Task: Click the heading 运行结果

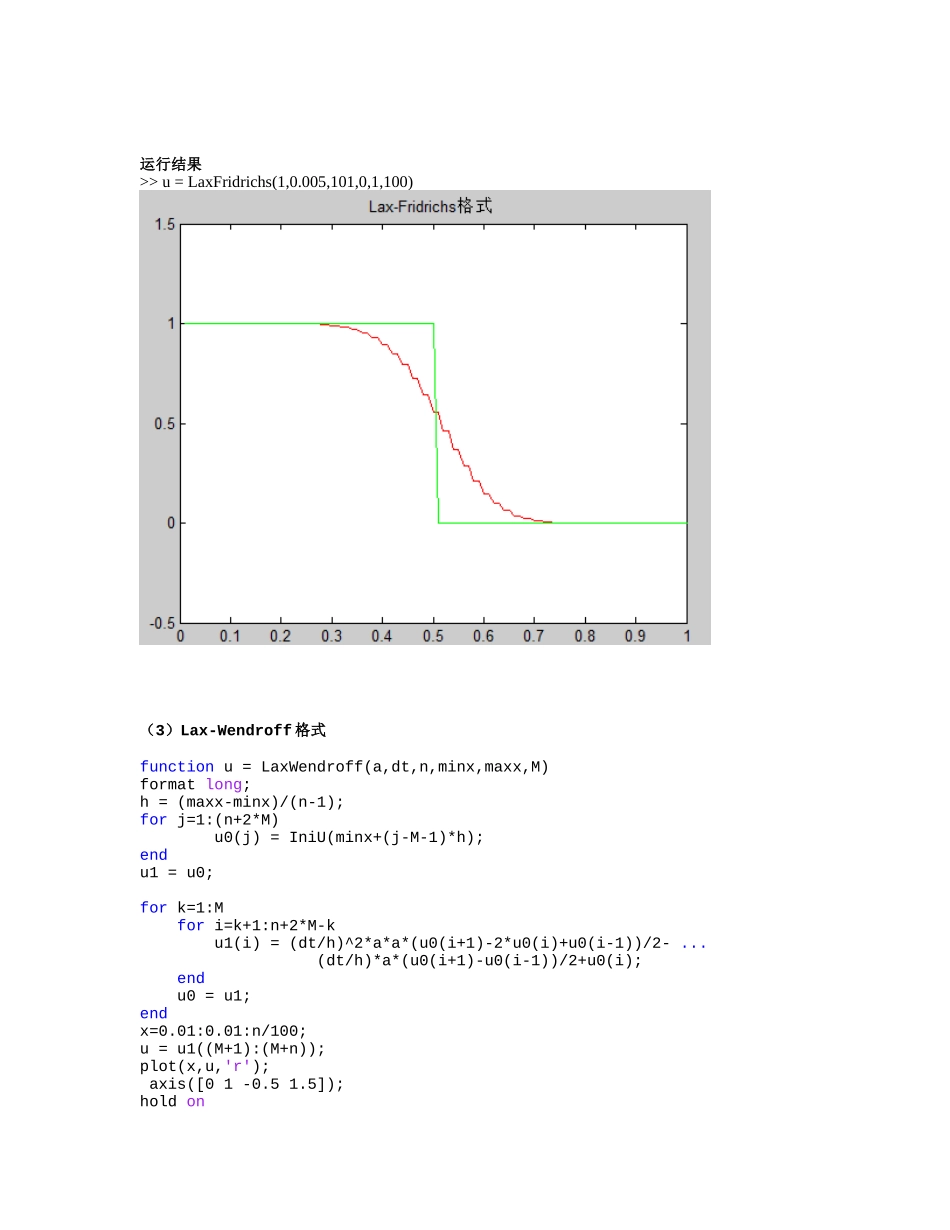Action: point(170,165)
